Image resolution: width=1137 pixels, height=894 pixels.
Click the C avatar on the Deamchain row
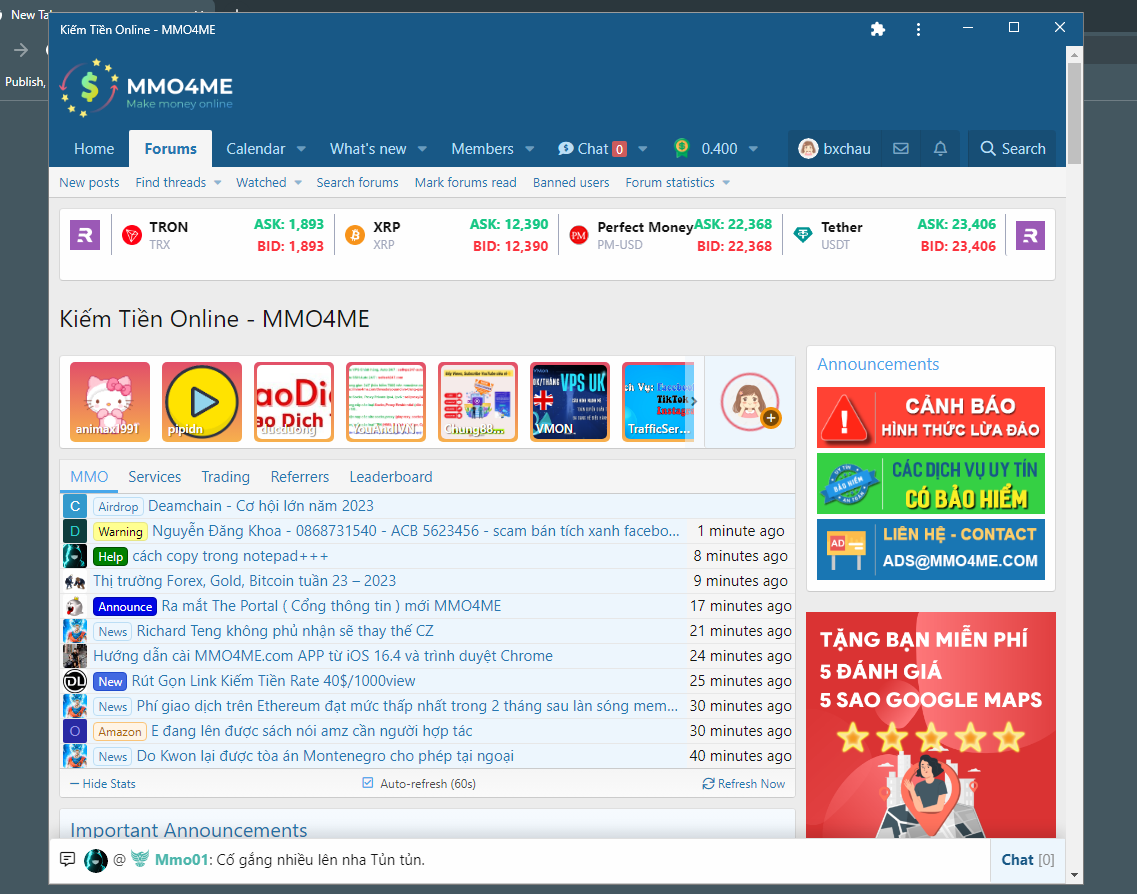[75, 506]
